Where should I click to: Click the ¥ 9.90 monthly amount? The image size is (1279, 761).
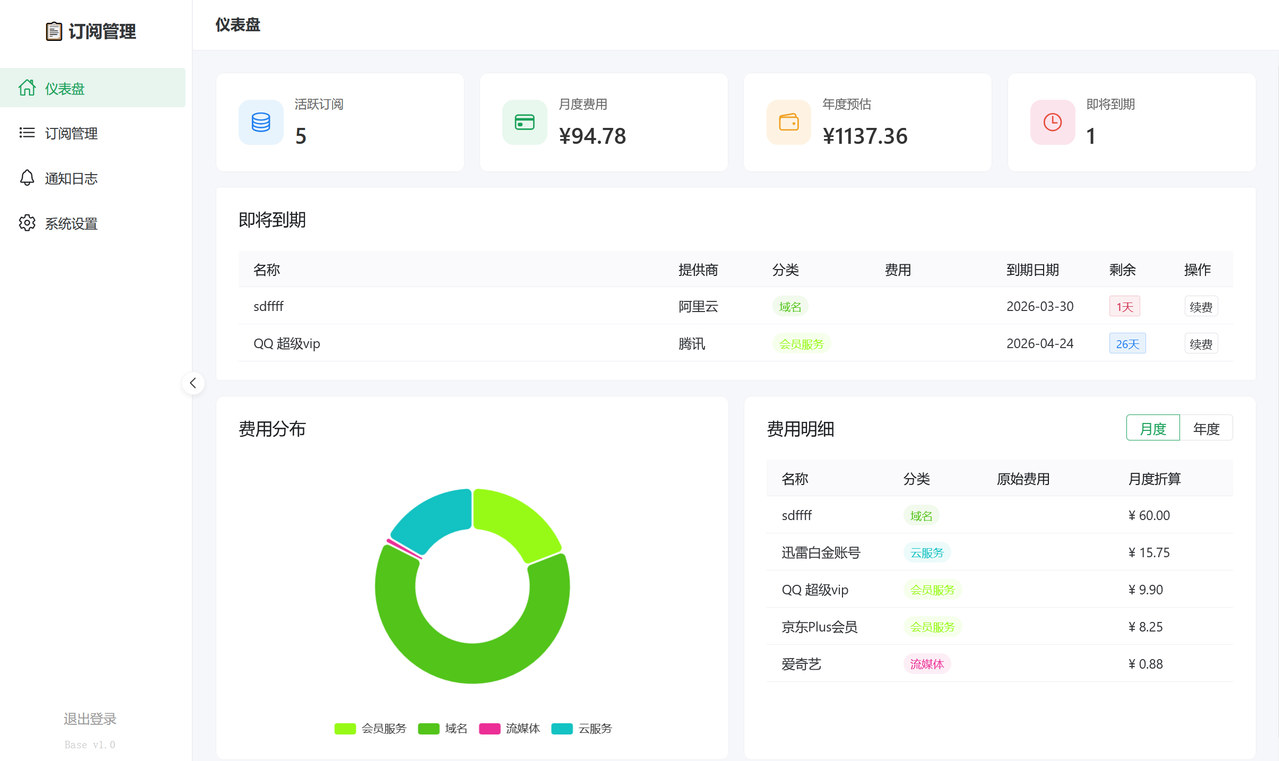(1146, 590)
